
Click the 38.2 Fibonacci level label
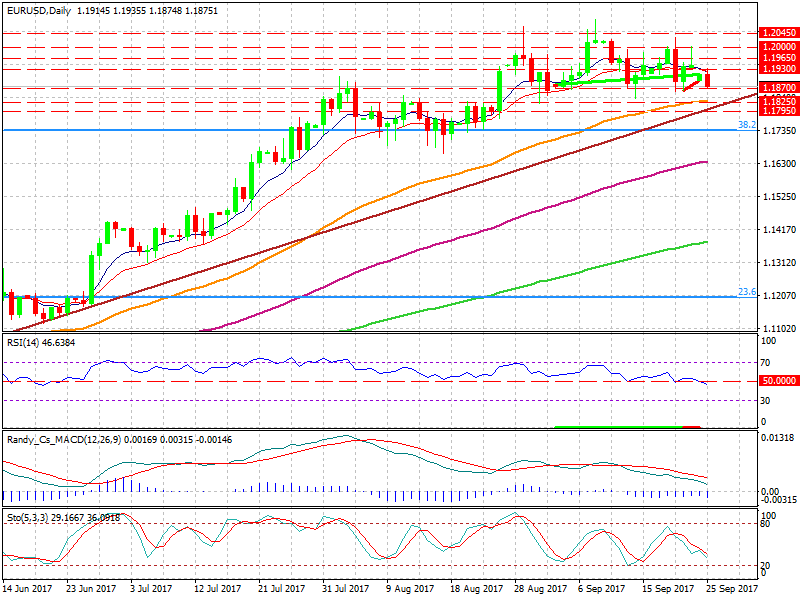point(745,125)
